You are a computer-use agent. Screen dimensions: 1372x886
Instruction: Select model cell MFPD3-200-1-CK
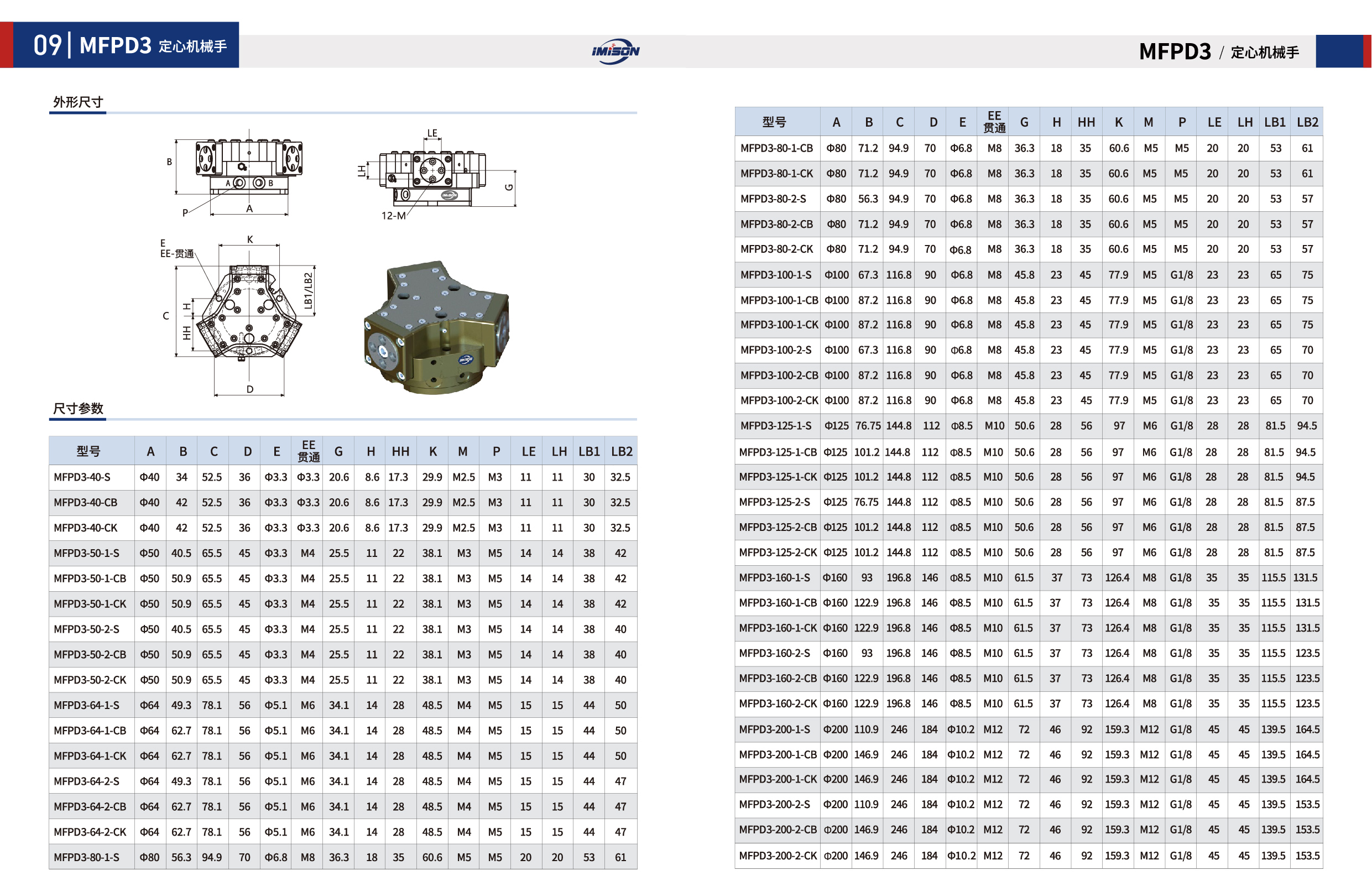tap(778, 779)
